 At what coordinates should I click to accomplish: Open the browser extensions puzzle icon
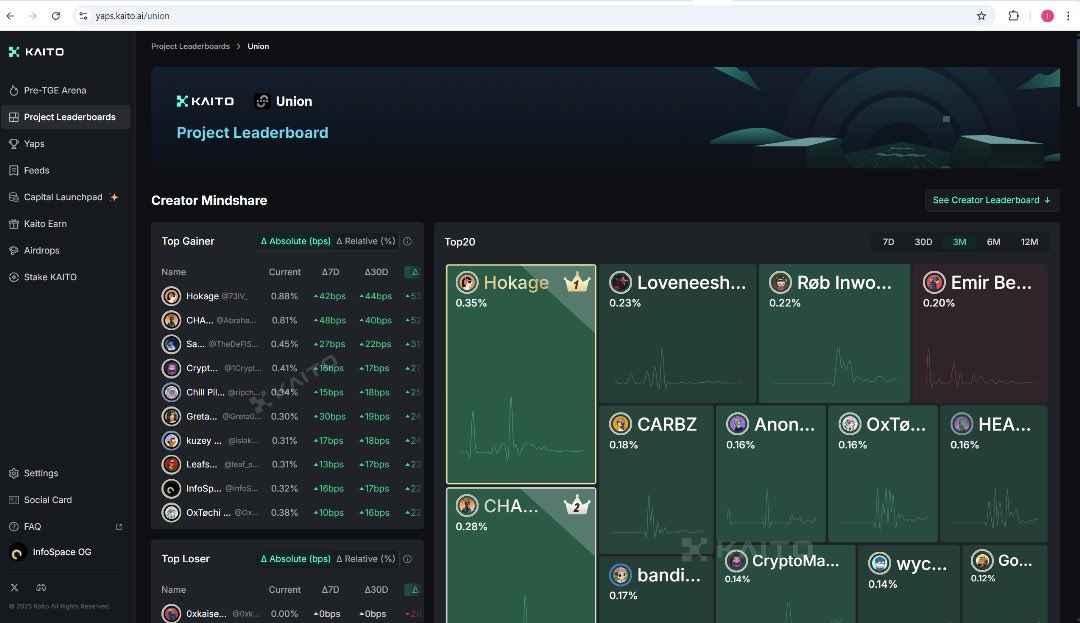(1013, 16)
